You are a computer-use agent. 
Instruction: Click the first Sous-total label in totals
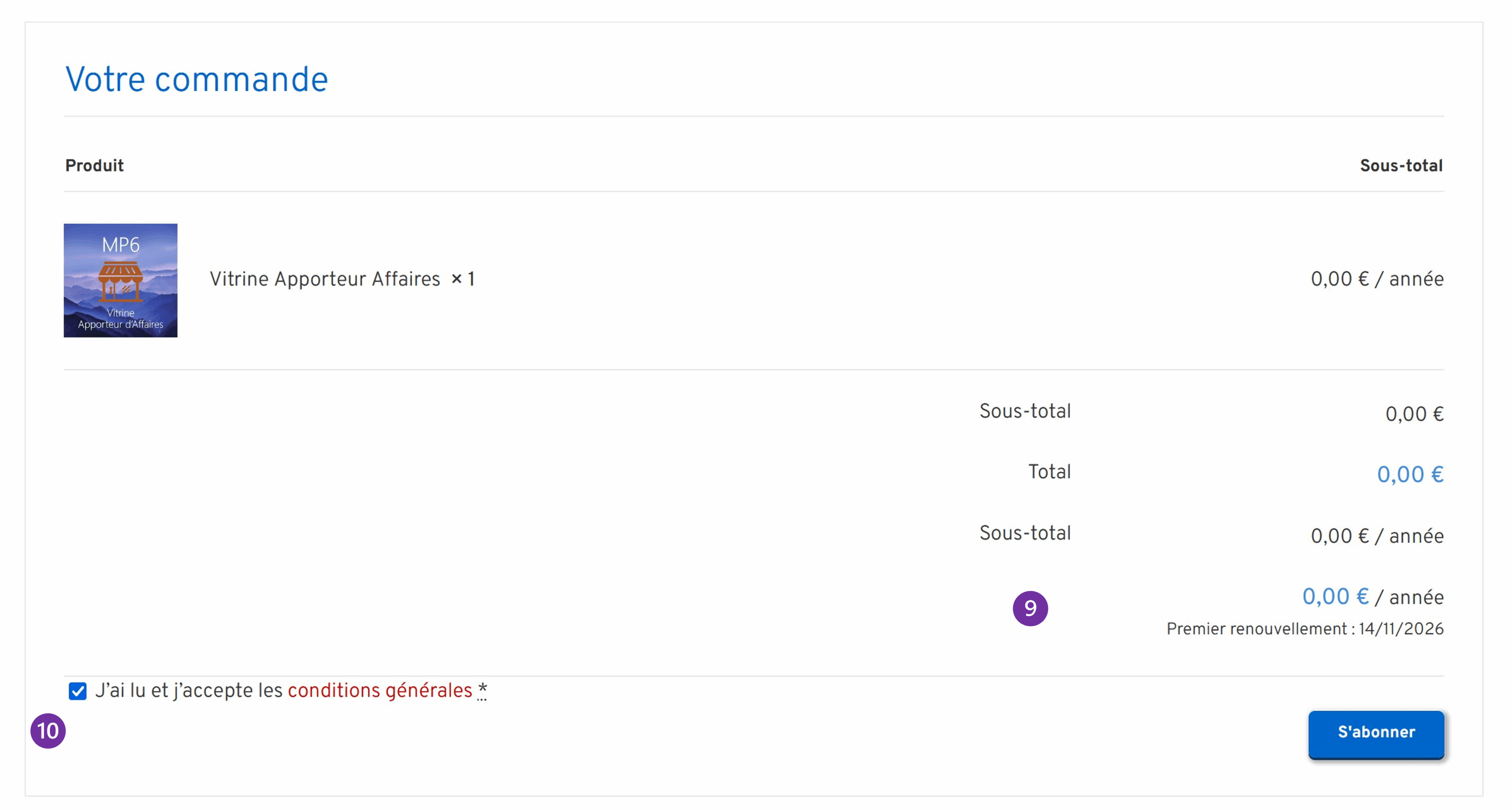click(1025, 411)
